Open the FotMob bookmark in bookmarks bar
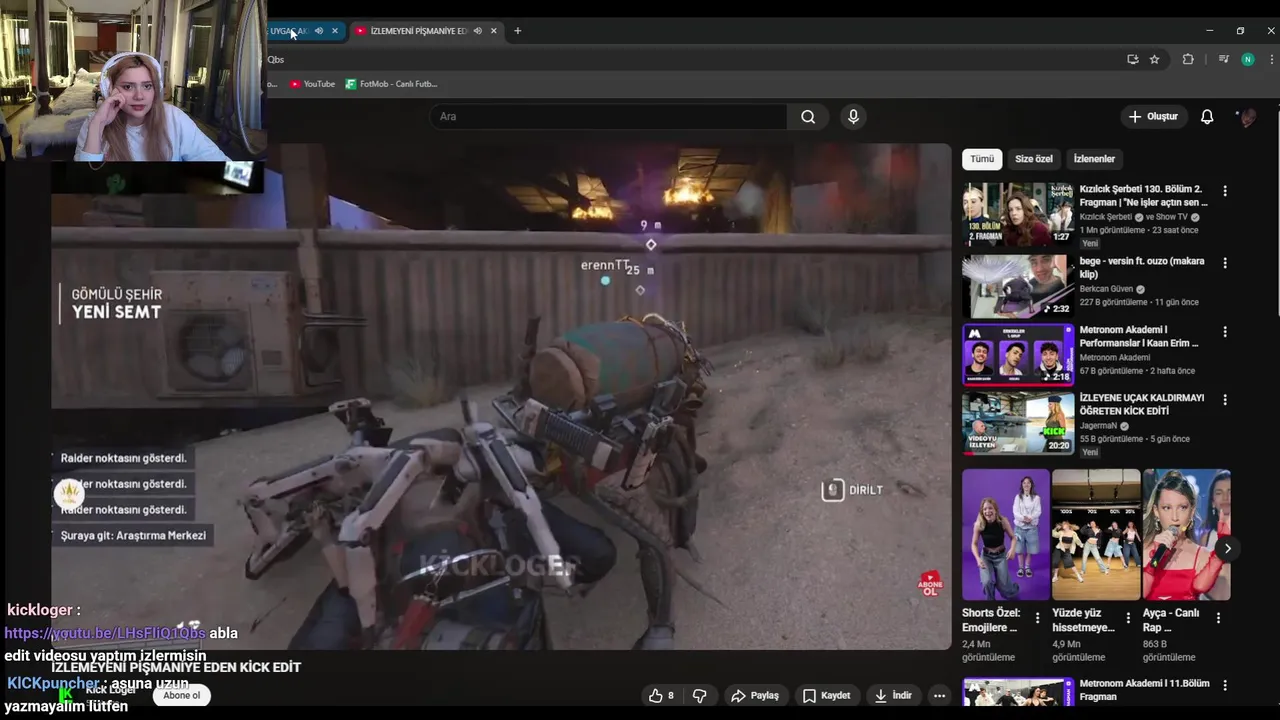The image size is (1280, 720). click(x=391, y=84)
